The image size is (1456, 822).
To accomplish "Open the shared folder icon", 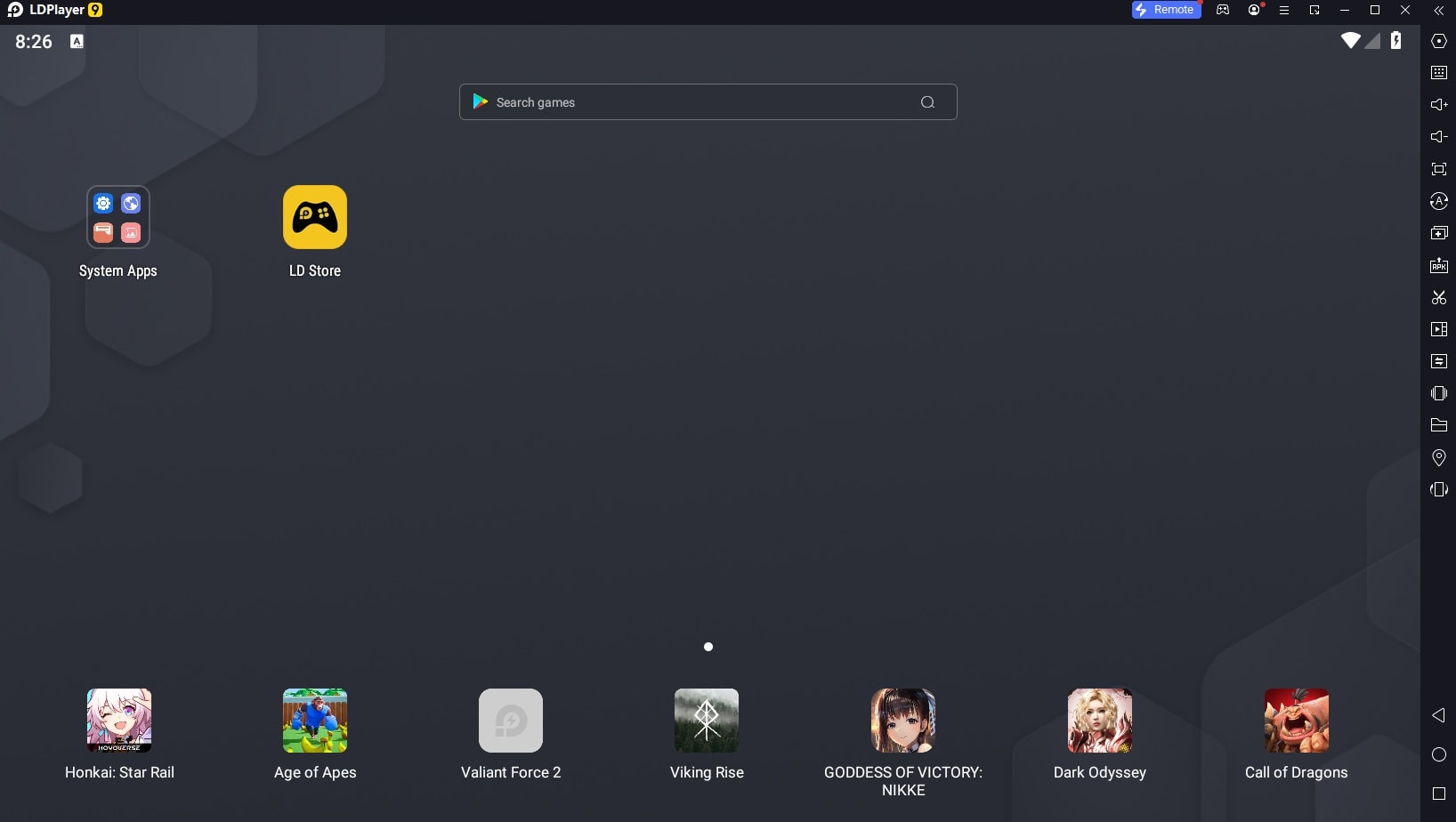I will [1438, 425].
